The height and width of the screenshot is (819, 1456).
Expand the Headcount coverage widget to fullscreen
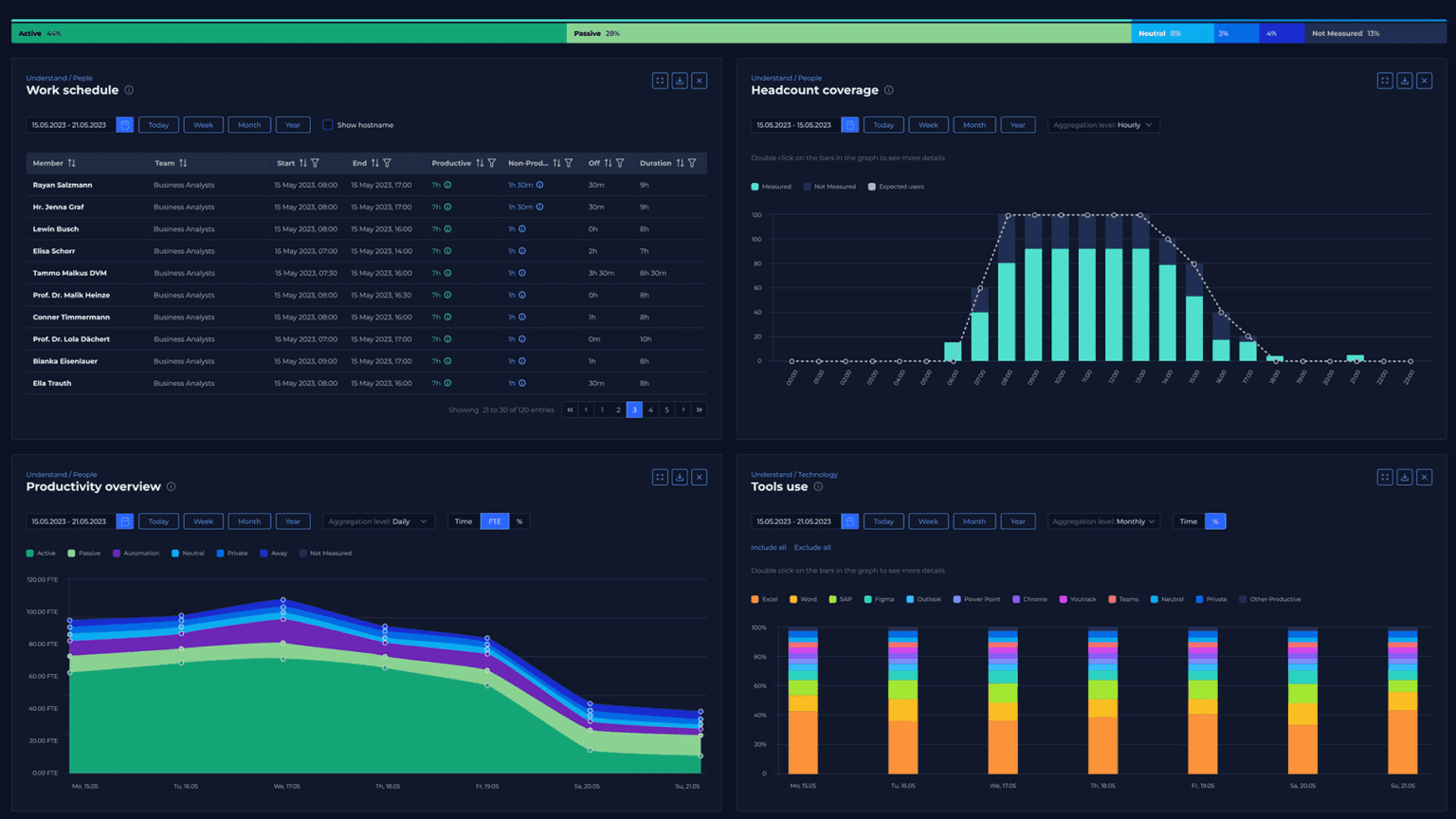1384,81
